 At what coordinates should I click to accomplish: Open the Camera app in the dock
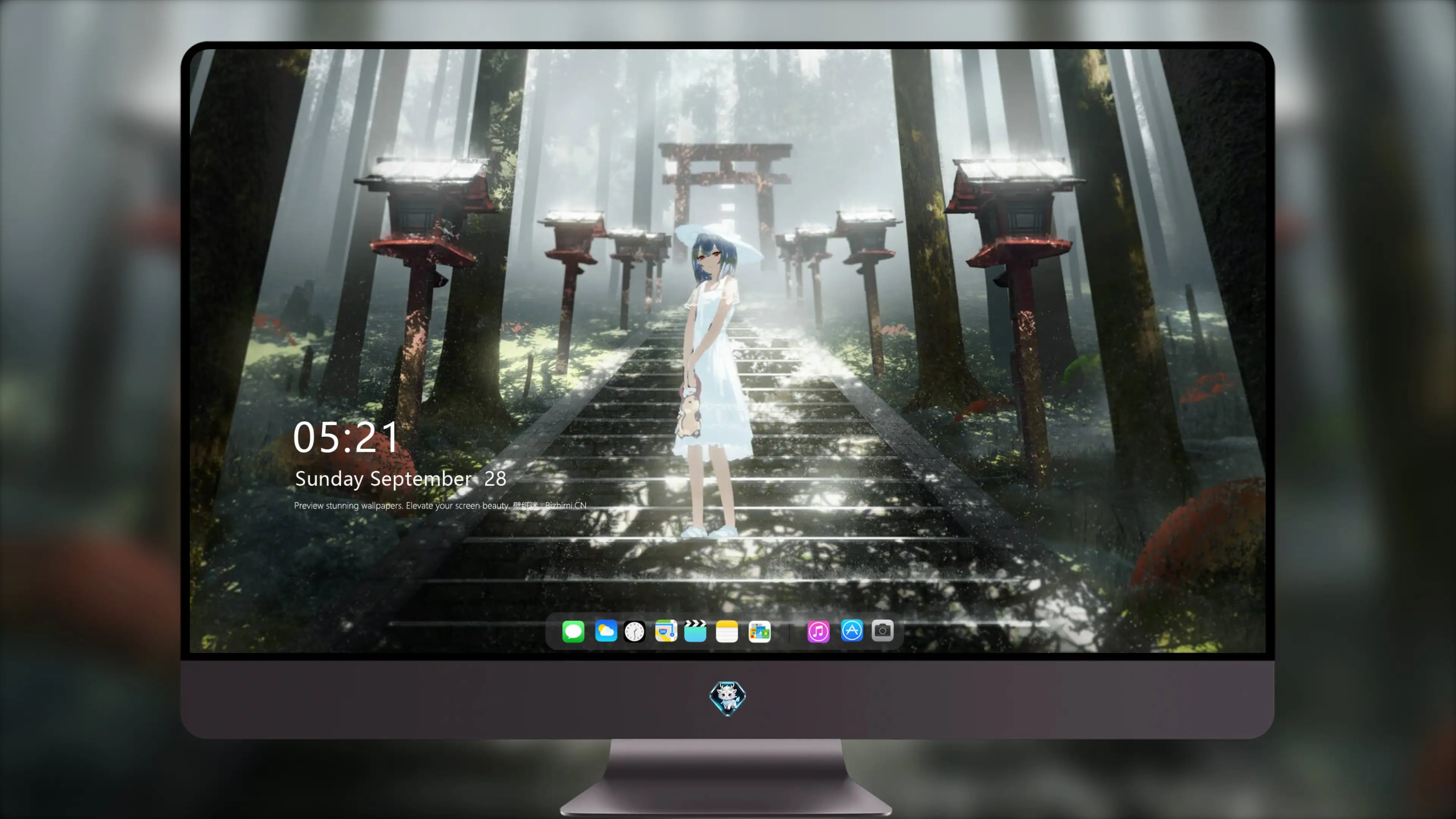point(882,630)
